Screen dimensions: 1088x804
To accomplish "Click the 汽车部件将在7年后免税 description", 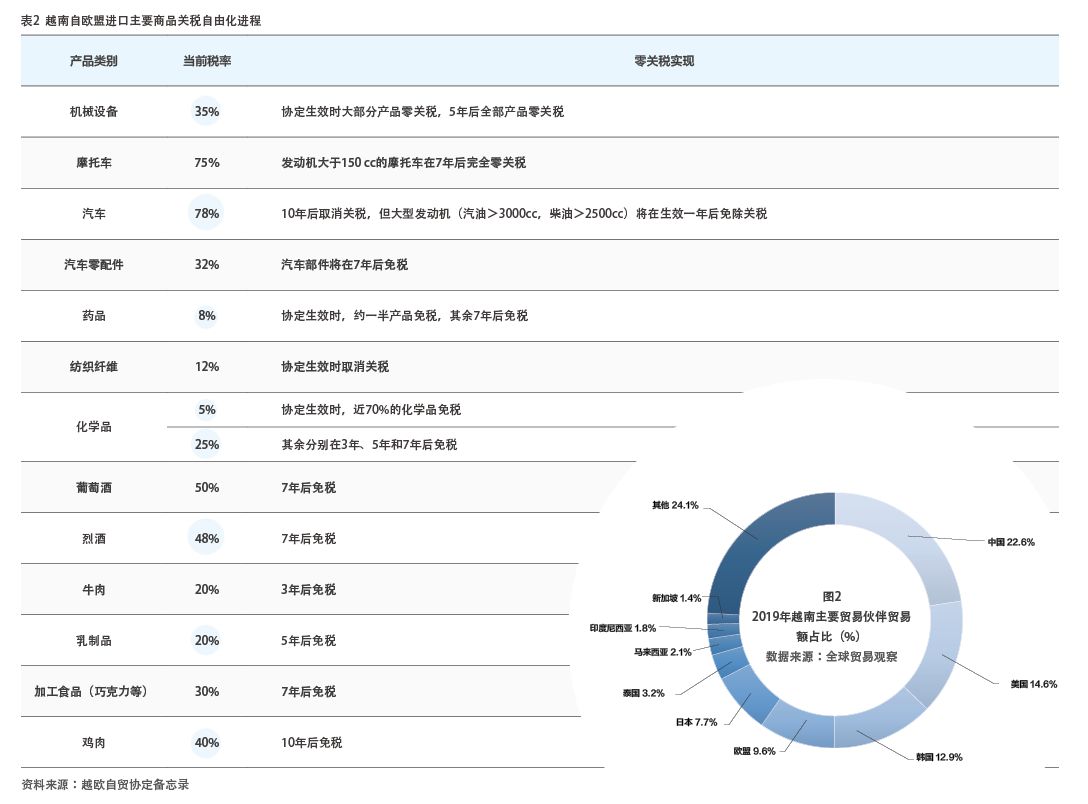I will 344,265.
